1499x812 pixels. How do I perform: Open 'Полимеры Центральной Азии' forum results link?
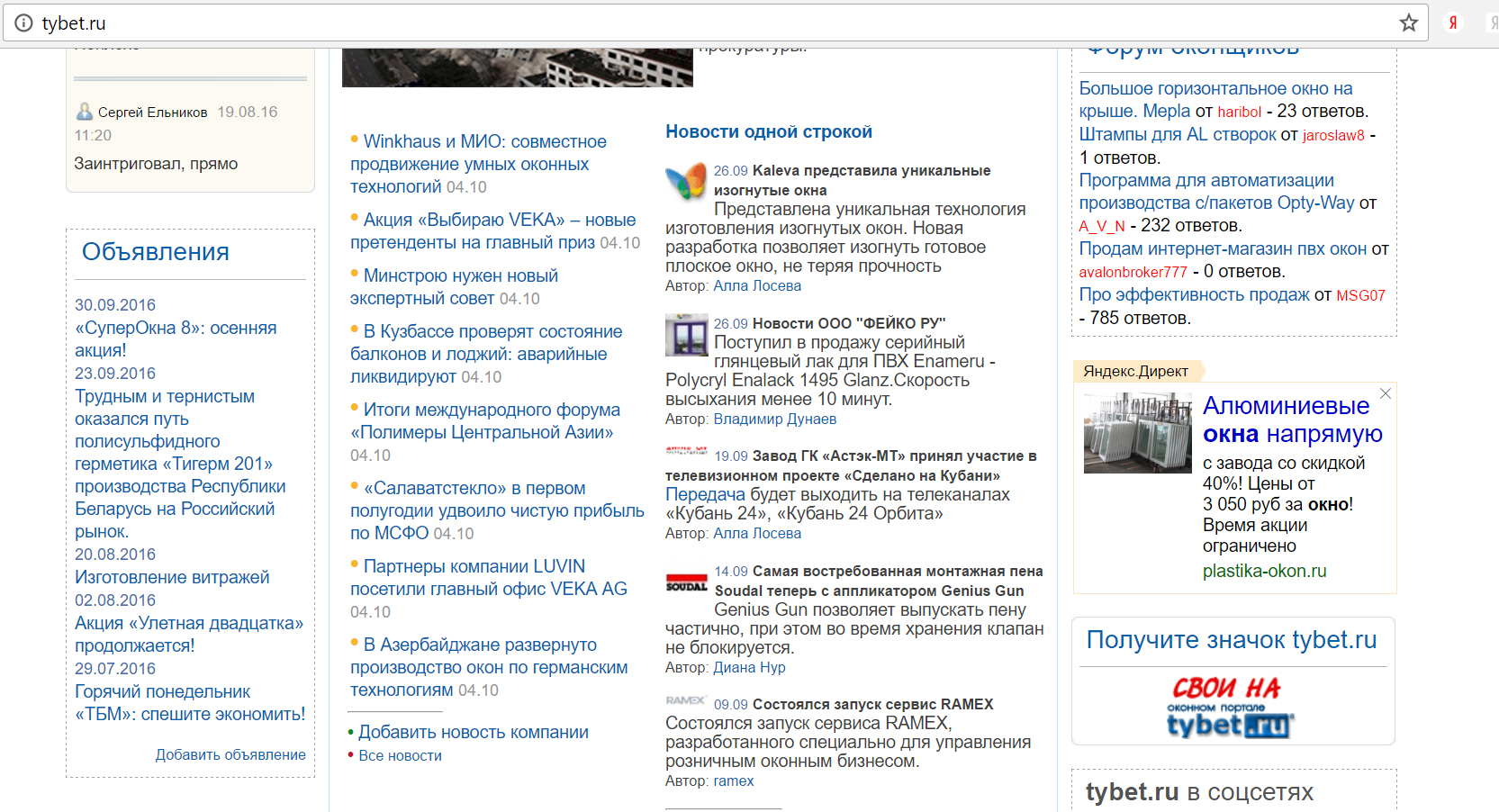pos(485,421)
